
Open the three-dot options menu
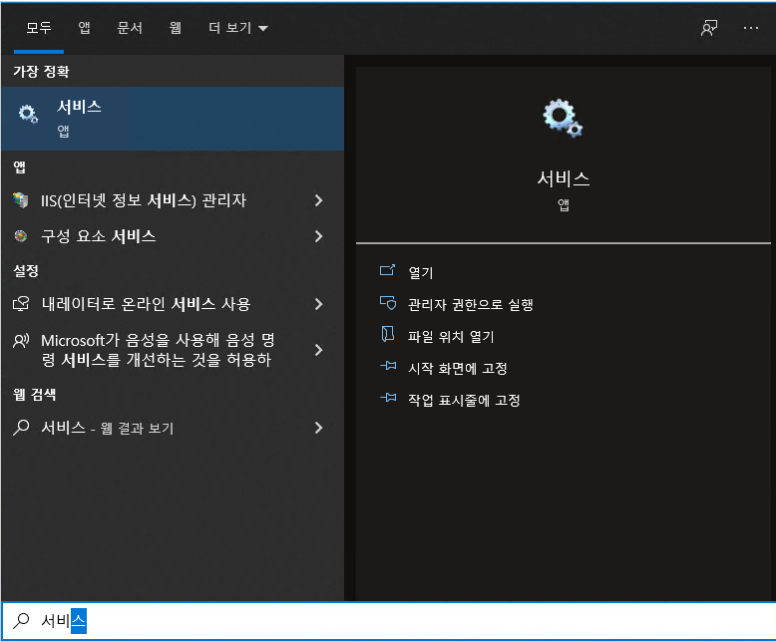pos(751,28)
